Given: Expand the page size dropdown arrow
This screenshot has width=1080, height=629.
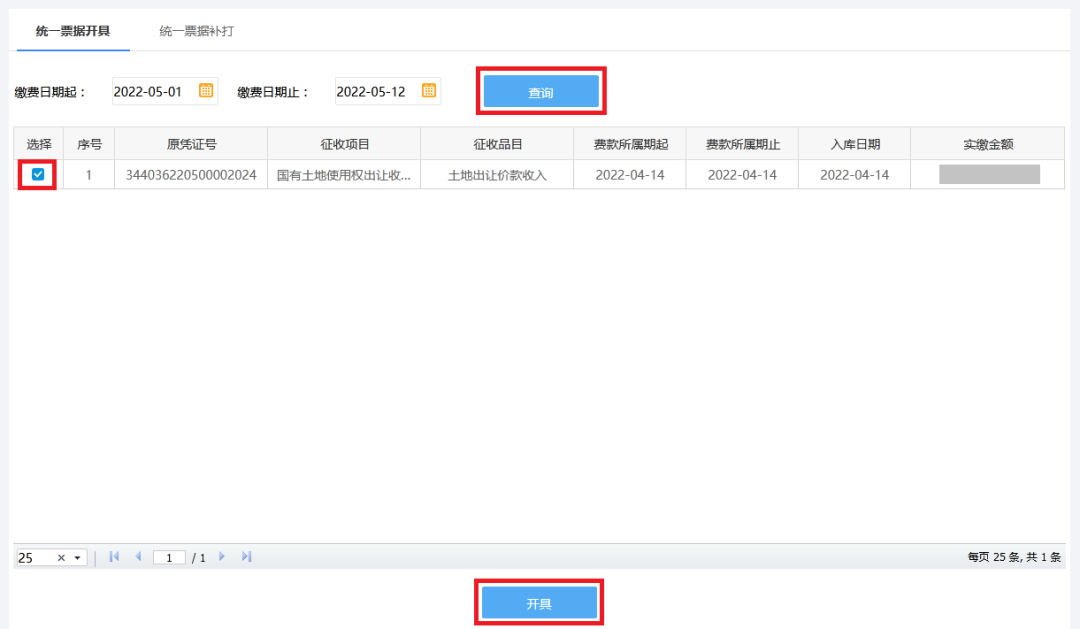Looking at the screenshot, I should pyautogui.click(x=77, y=558).
